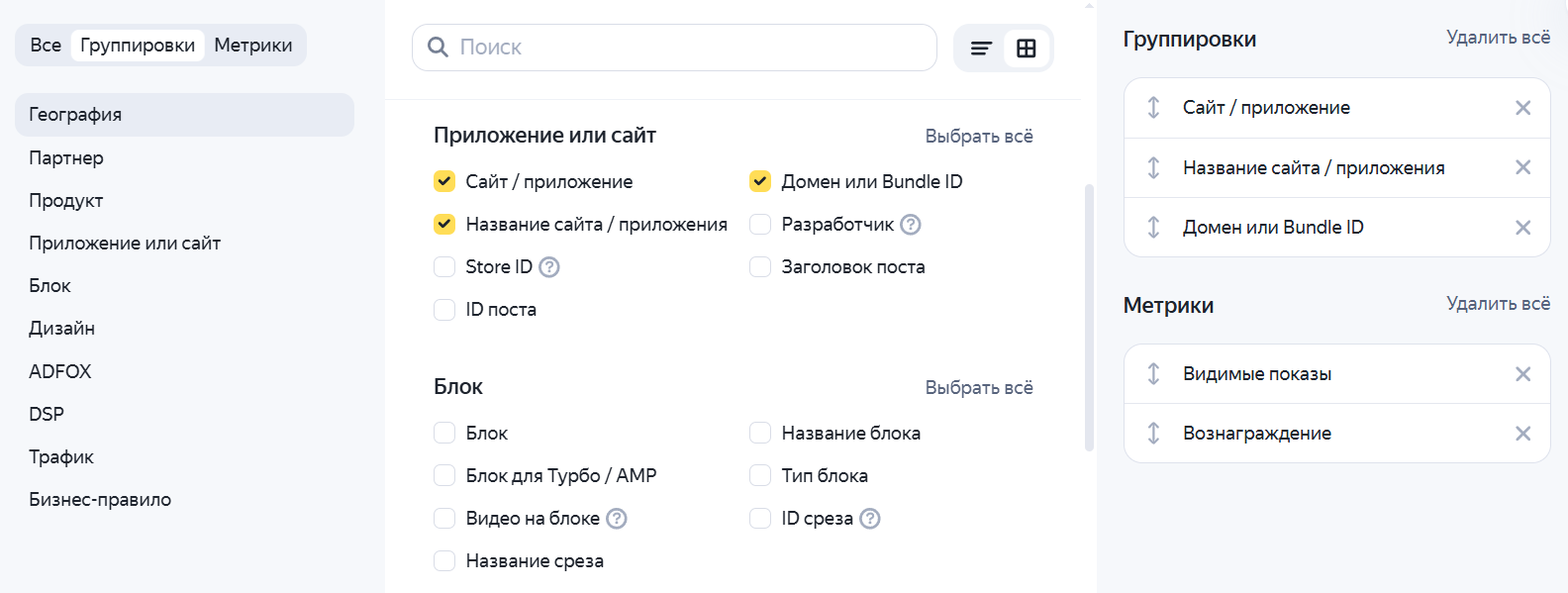The height and width of the screenshot is (593, 1568).
Task: Switch to grid view layout icon
Action: click(1027, 49)
